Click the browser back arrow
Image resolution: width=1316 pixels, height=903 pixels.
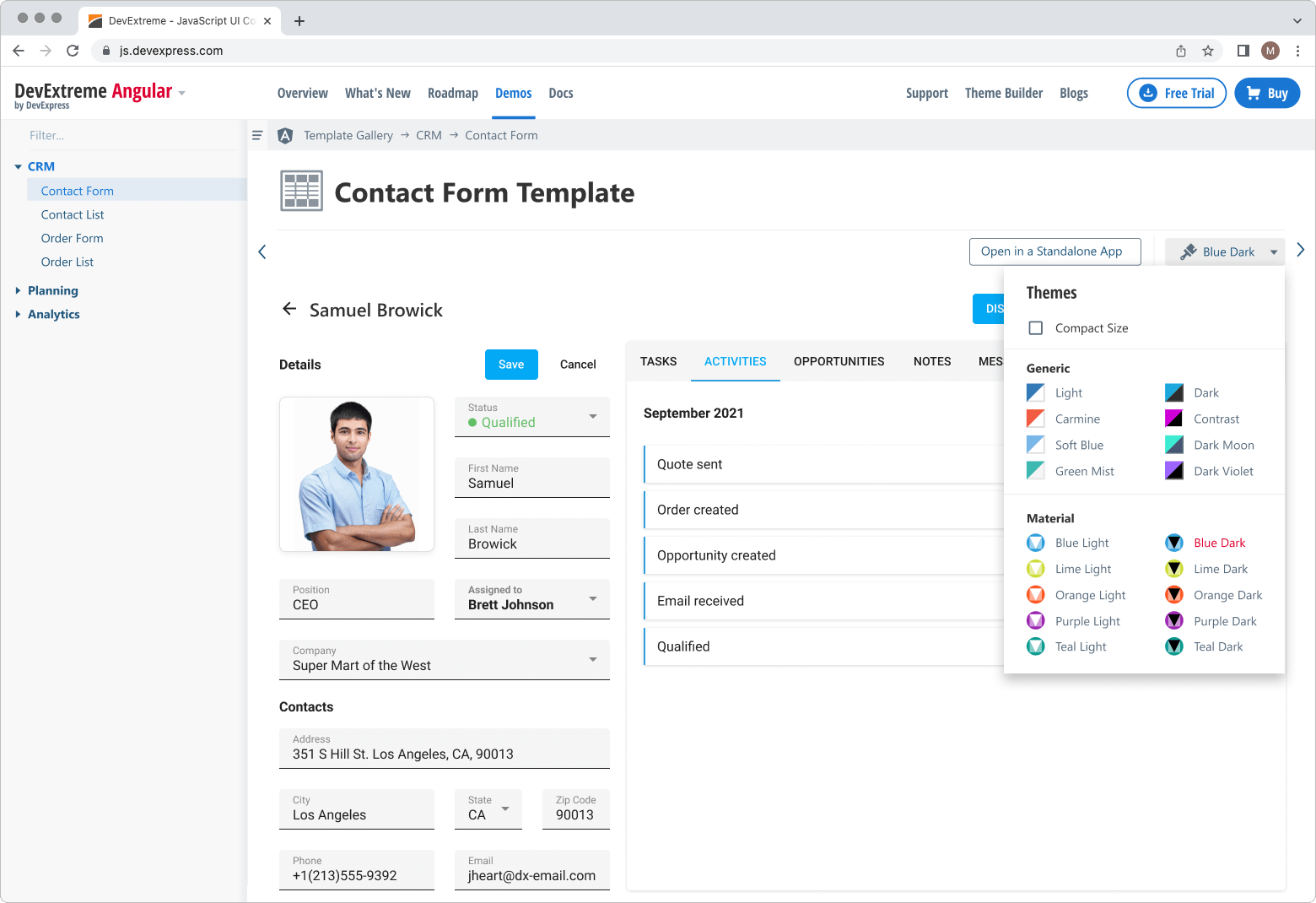[19, 51]
